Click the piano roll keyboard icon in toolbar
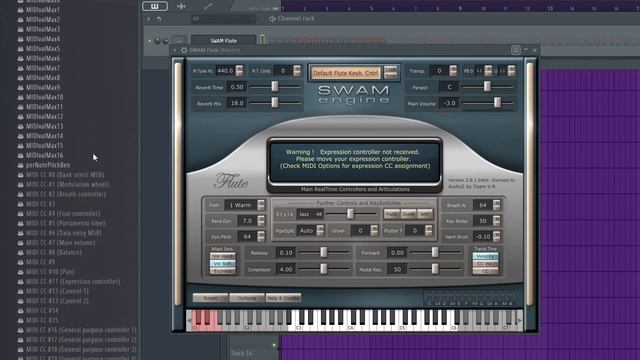Viewport: 640px width, 360px height. [x=155, y=6]
